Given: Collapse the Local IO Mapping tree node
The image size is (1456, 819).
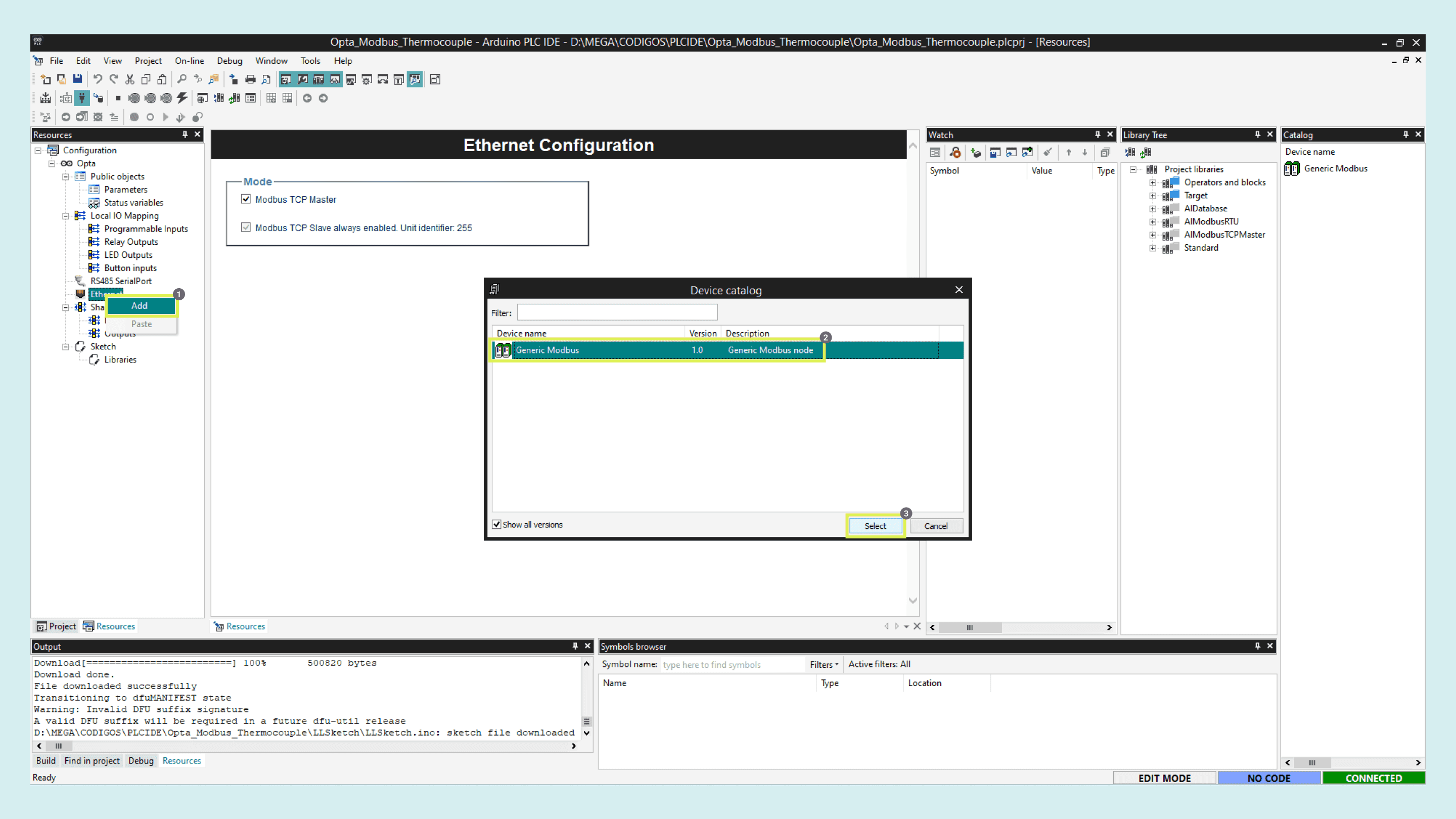Looking at the screenshot, I should (x=66, y=216).
